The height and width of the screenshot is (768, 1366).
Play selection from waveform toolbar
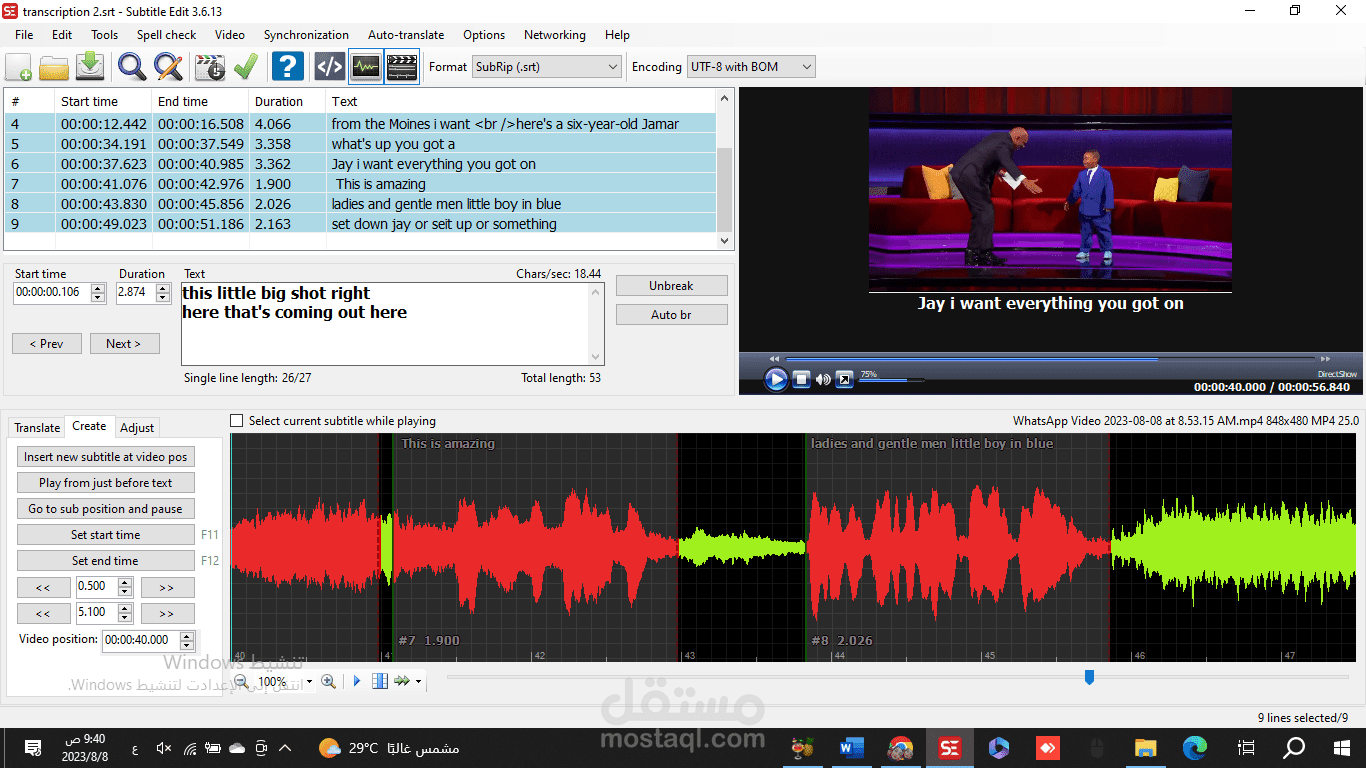pos(357,681)
